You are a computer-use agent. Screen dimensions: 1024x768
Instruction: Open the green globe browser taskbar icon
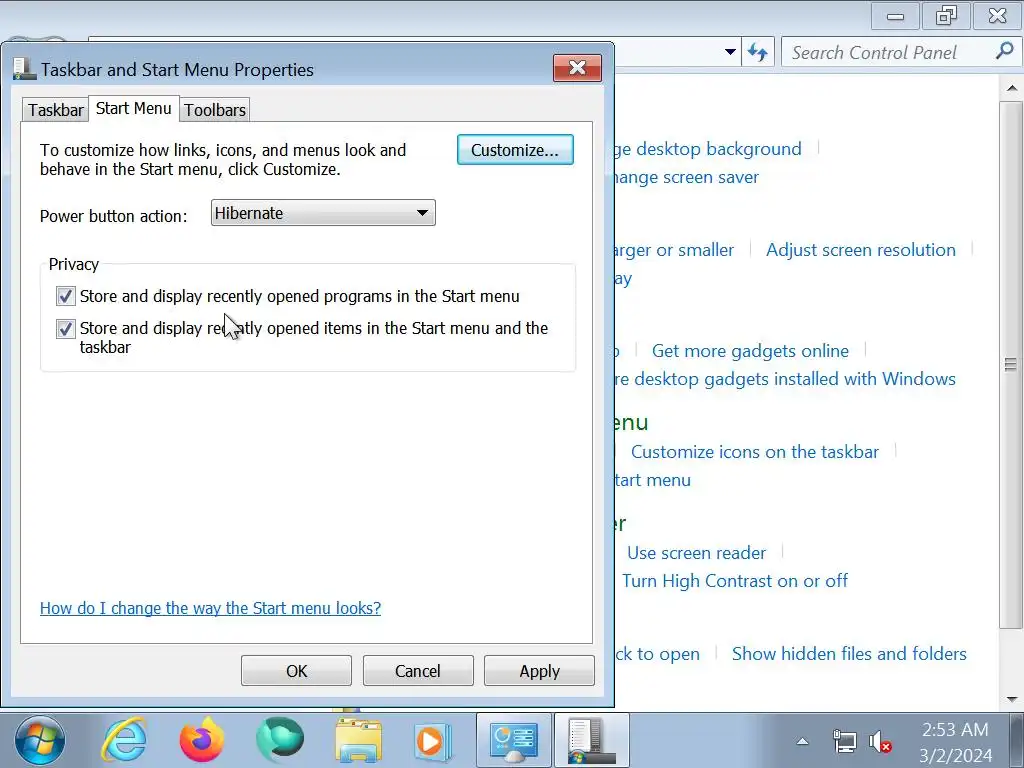tap(280, 740)
